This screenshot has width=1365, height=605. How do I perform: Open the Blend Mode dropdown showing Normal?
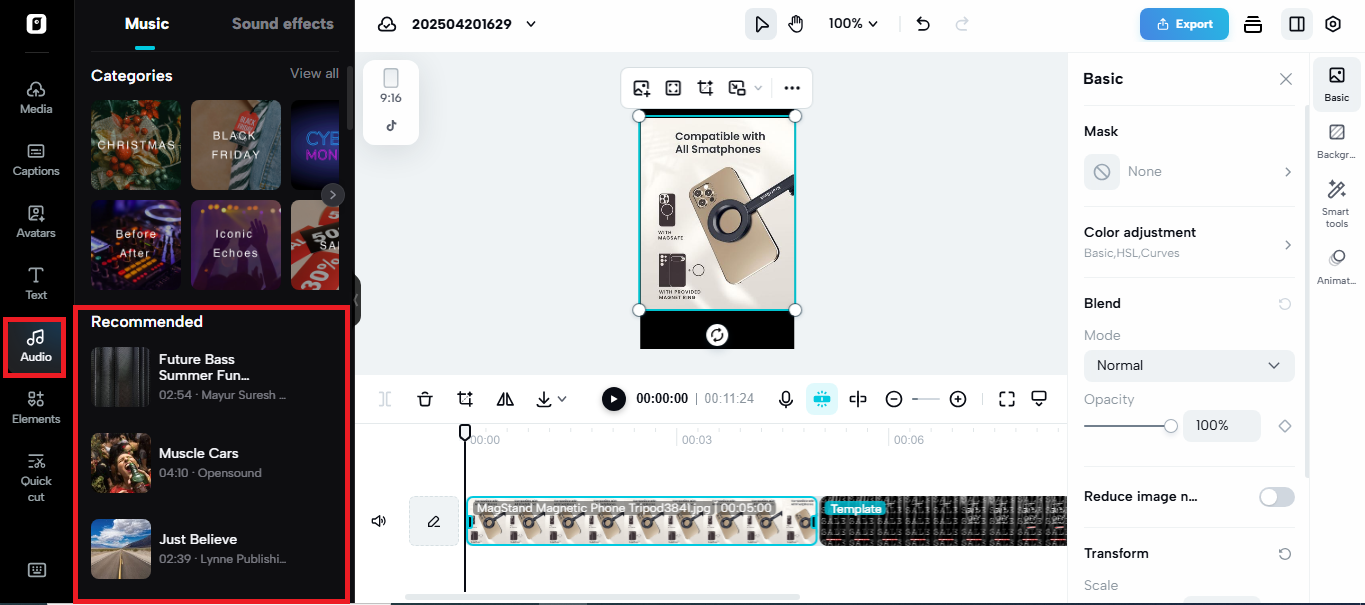coord(1188,365)
